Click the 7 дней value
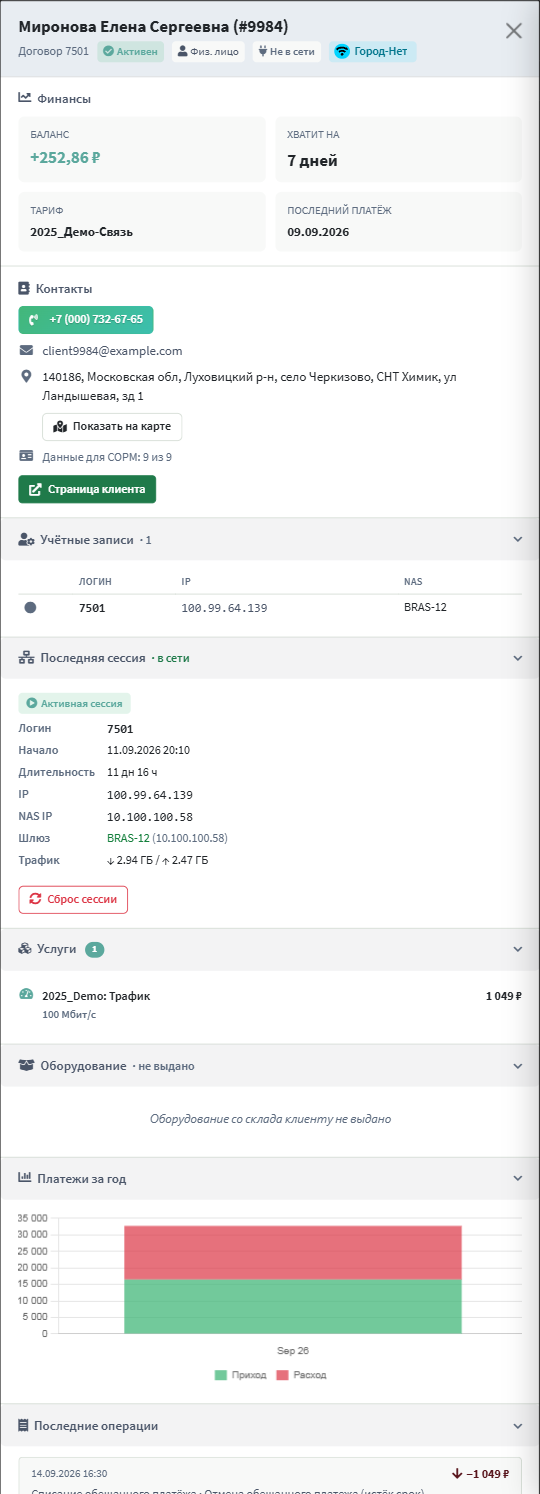Screen dimensions: 540x1494 [x=312, y=160]
